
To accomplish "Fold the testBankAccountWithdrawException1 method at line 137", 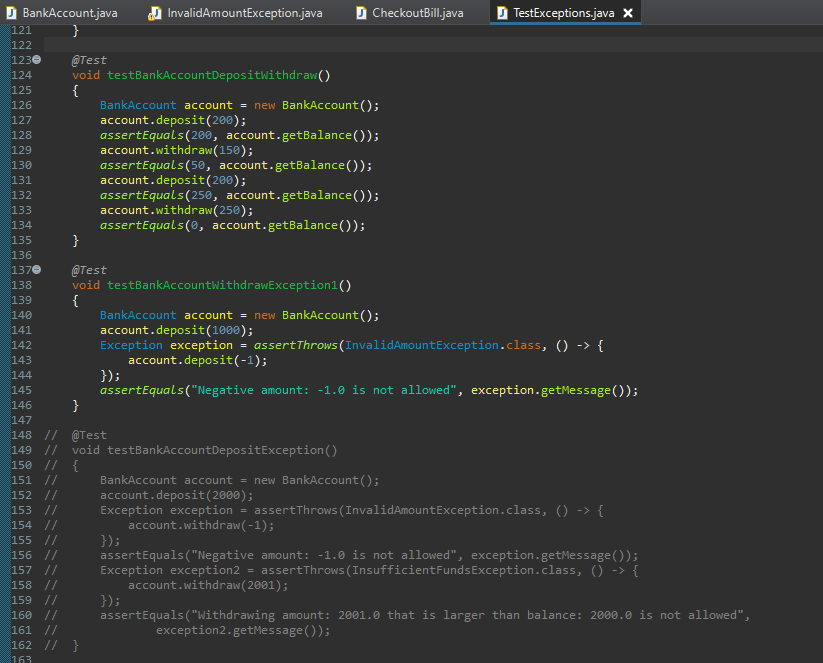I will (37, 270).
